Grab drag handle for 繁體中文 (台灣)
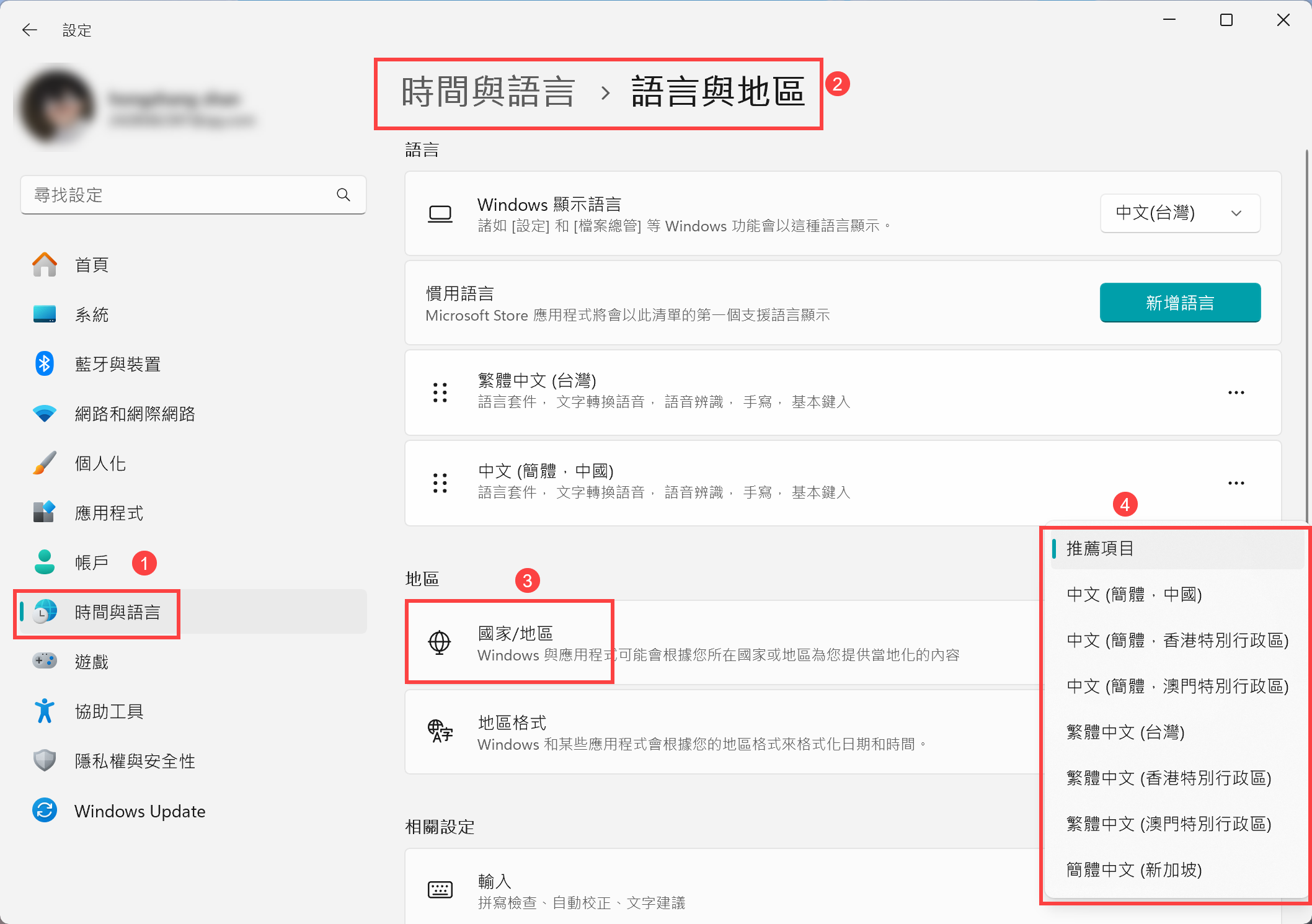This screenshot has height=924, width=1312. click(x=440, y=393)
